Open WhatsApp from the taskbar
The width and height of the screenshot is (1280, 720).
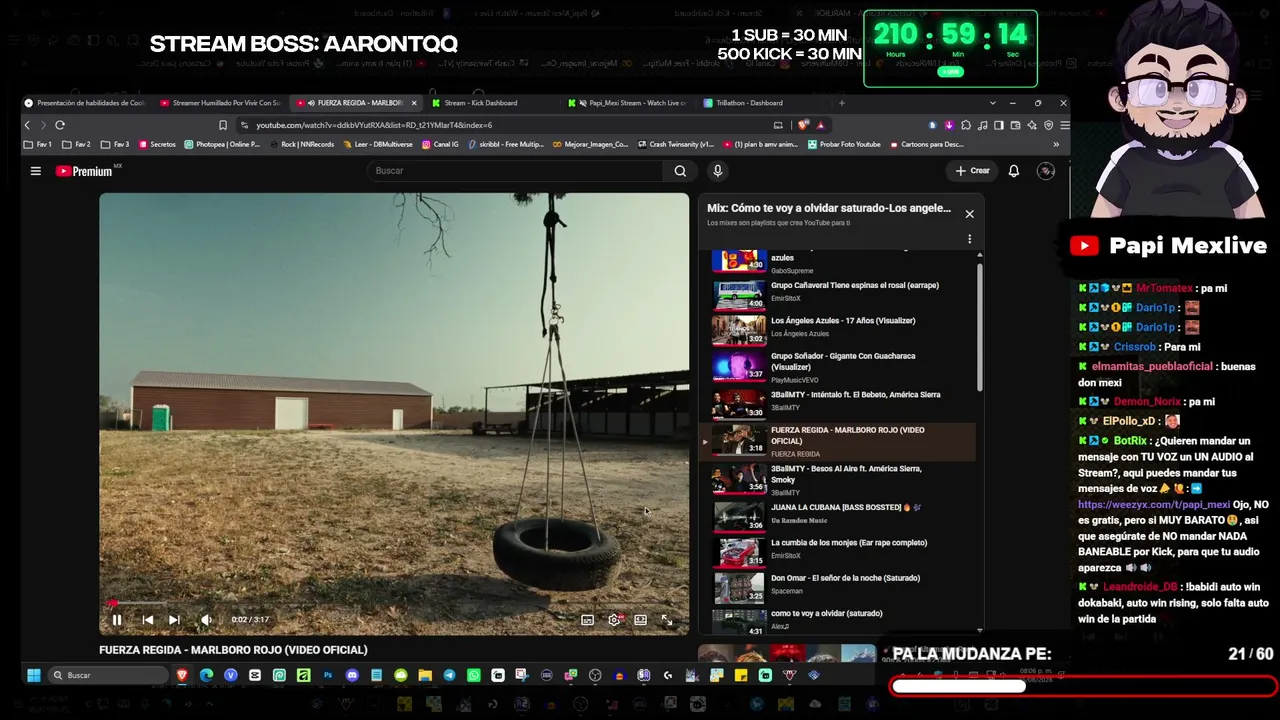(x=474, y=675)
